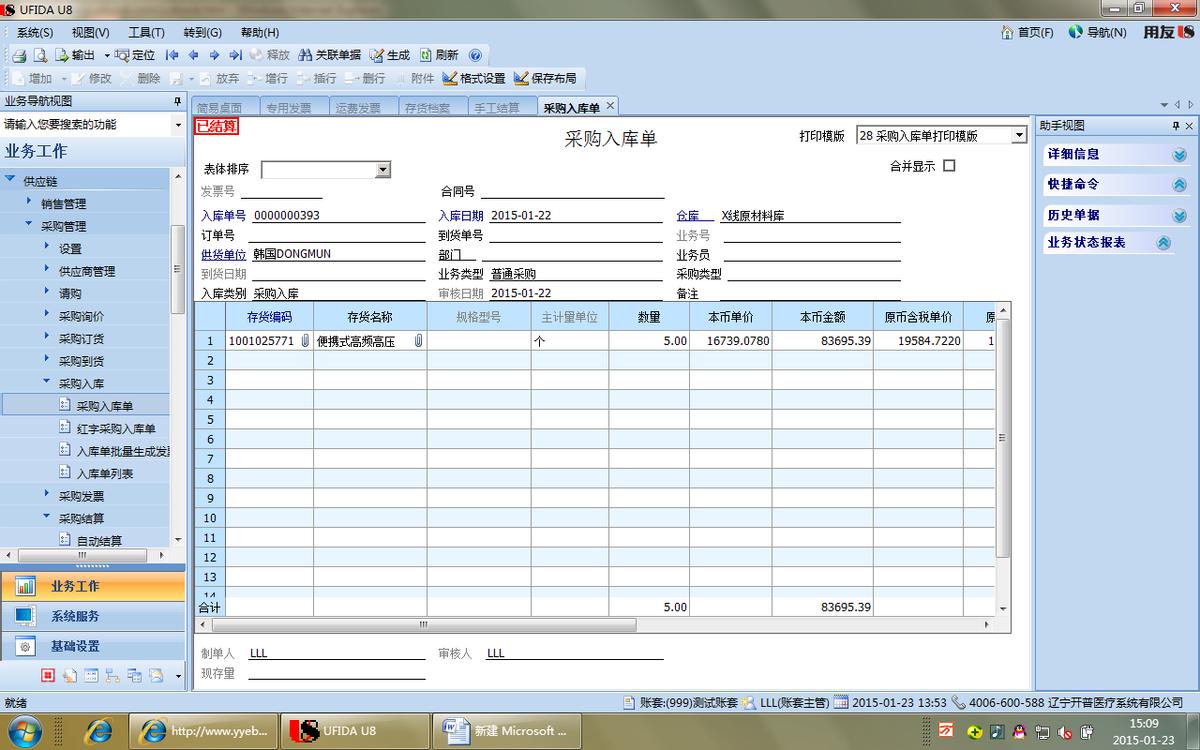Open the 打印模版 template dropdown
This screenshot has height=750, width=1200.
[x=1018, y=135]
